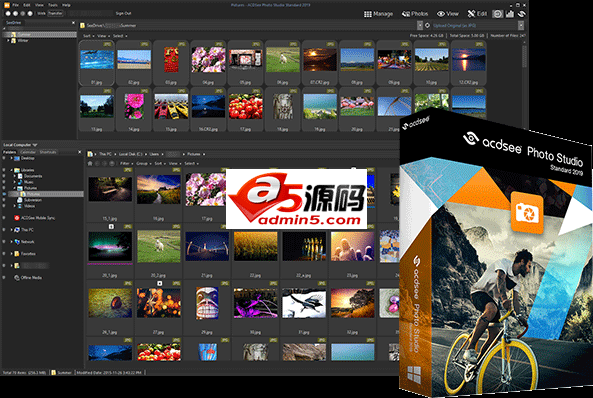
Task: Open the Edit menu in the menu bar
Action: (27, 5)
